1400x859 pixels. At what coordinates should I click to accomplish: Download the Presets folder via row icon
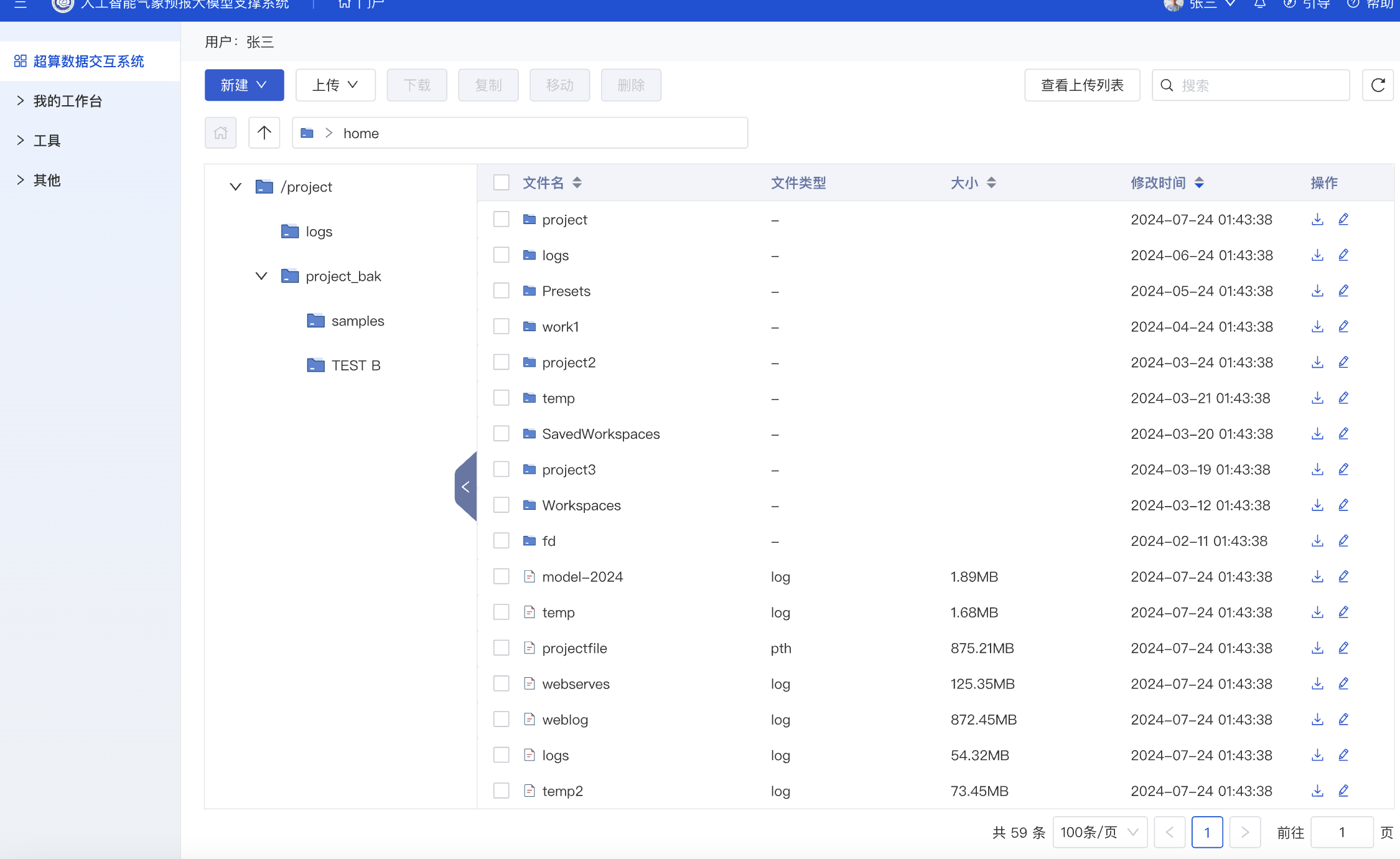(x=1317, y=291)
